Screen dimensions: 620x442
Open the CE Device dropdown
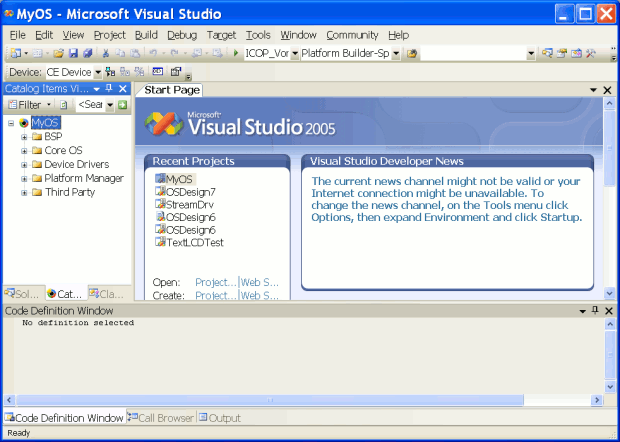pos(98,72)
